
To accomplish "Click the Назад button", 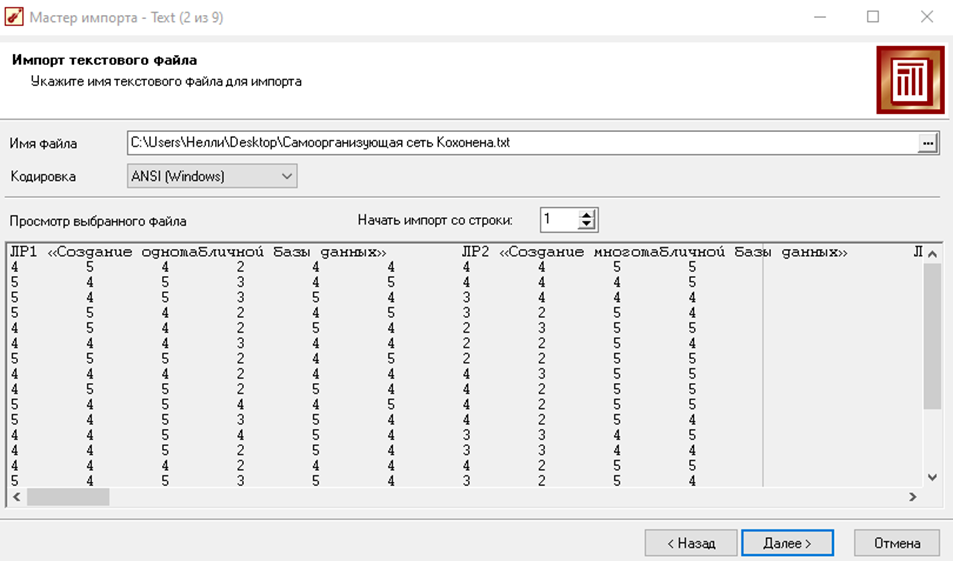I will tap(691, 543).
